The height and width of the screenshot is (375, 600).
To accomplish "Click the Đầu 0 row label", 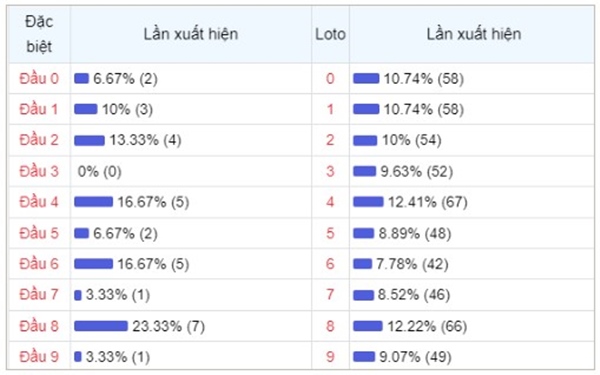I will pos(39,79).
